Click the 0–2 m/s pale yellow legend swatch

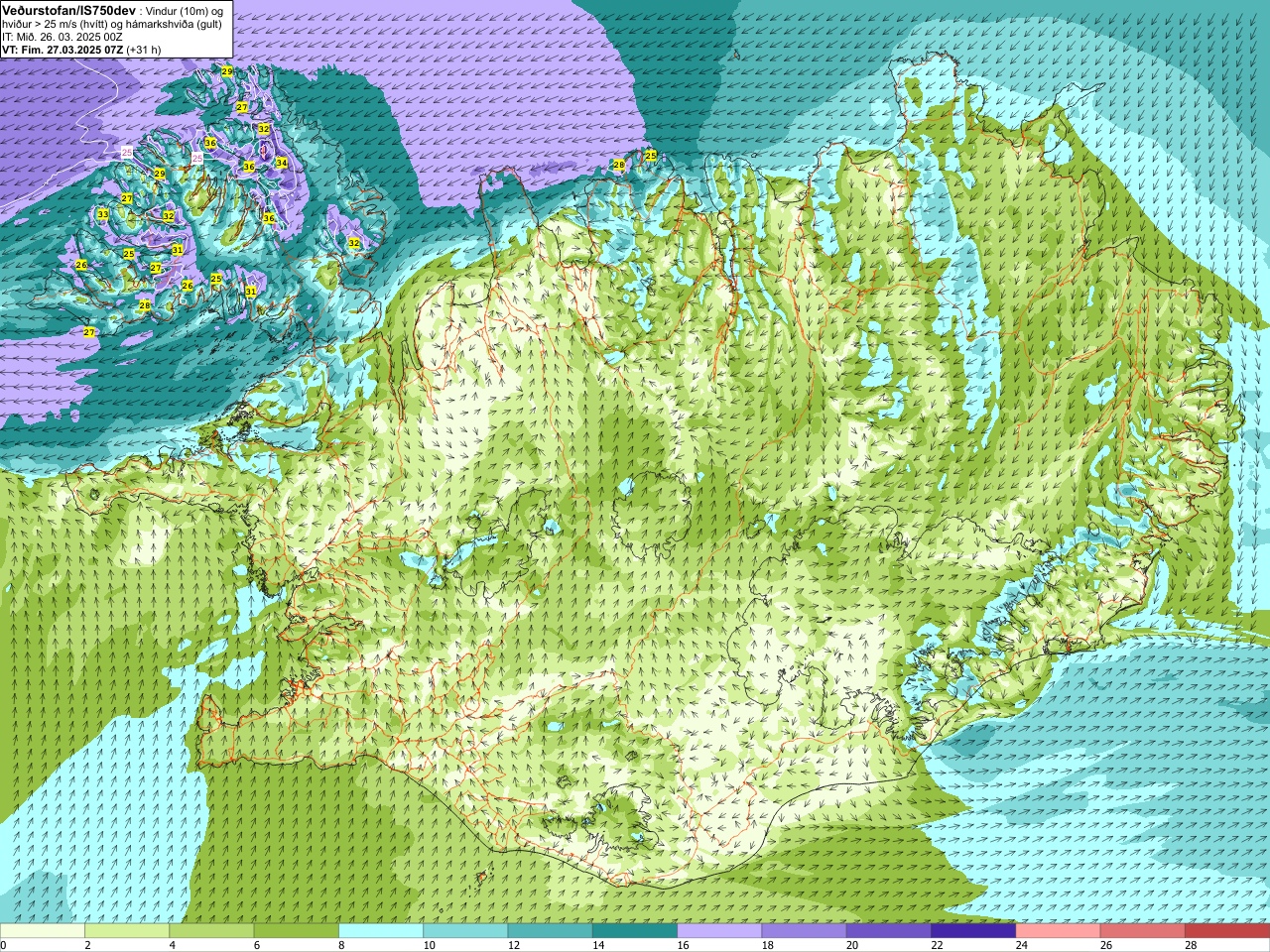click(x=43, y=931)
